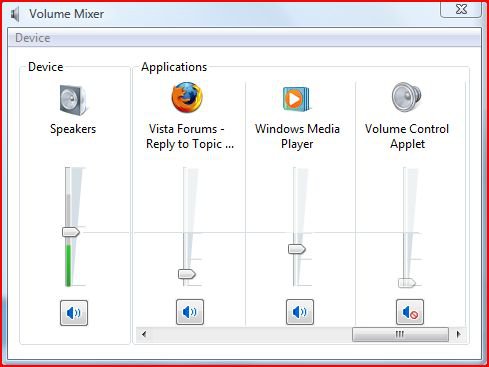Click the Applications group heading

(x=174, y=67)
